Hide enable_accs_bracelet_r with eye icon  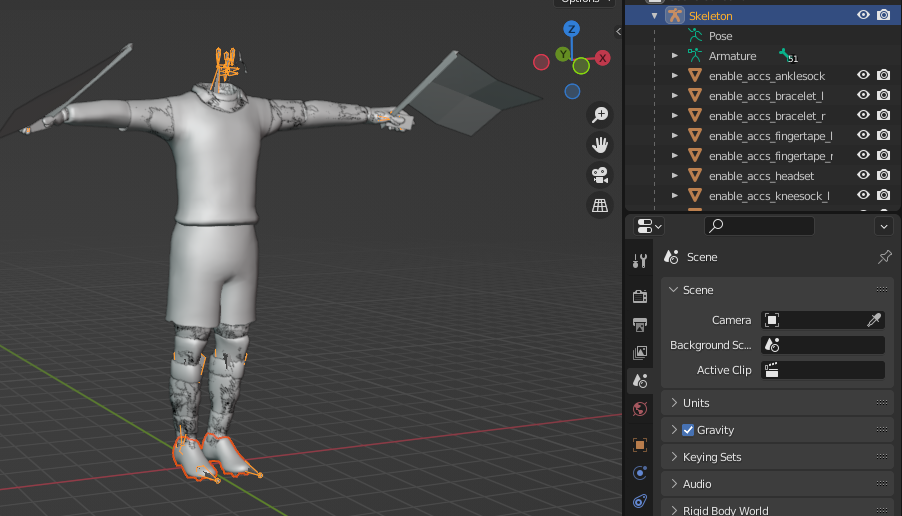[863, 115]
